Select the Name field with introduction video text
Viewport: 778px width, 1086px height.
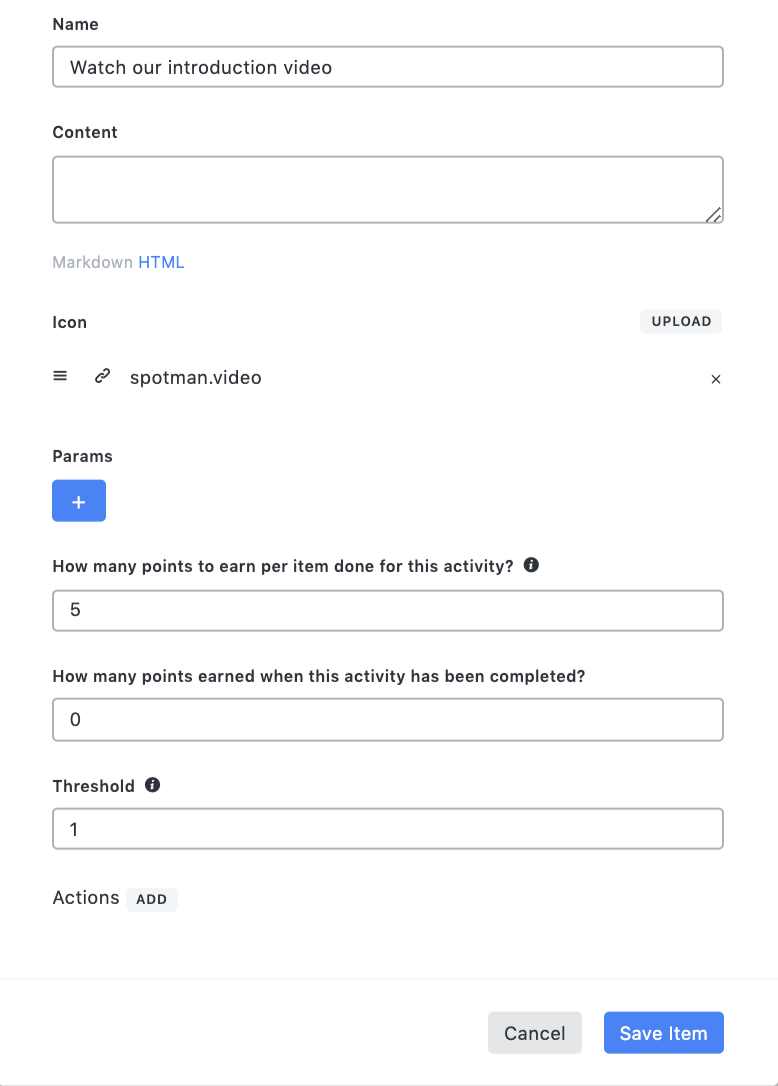click(387, 66)
